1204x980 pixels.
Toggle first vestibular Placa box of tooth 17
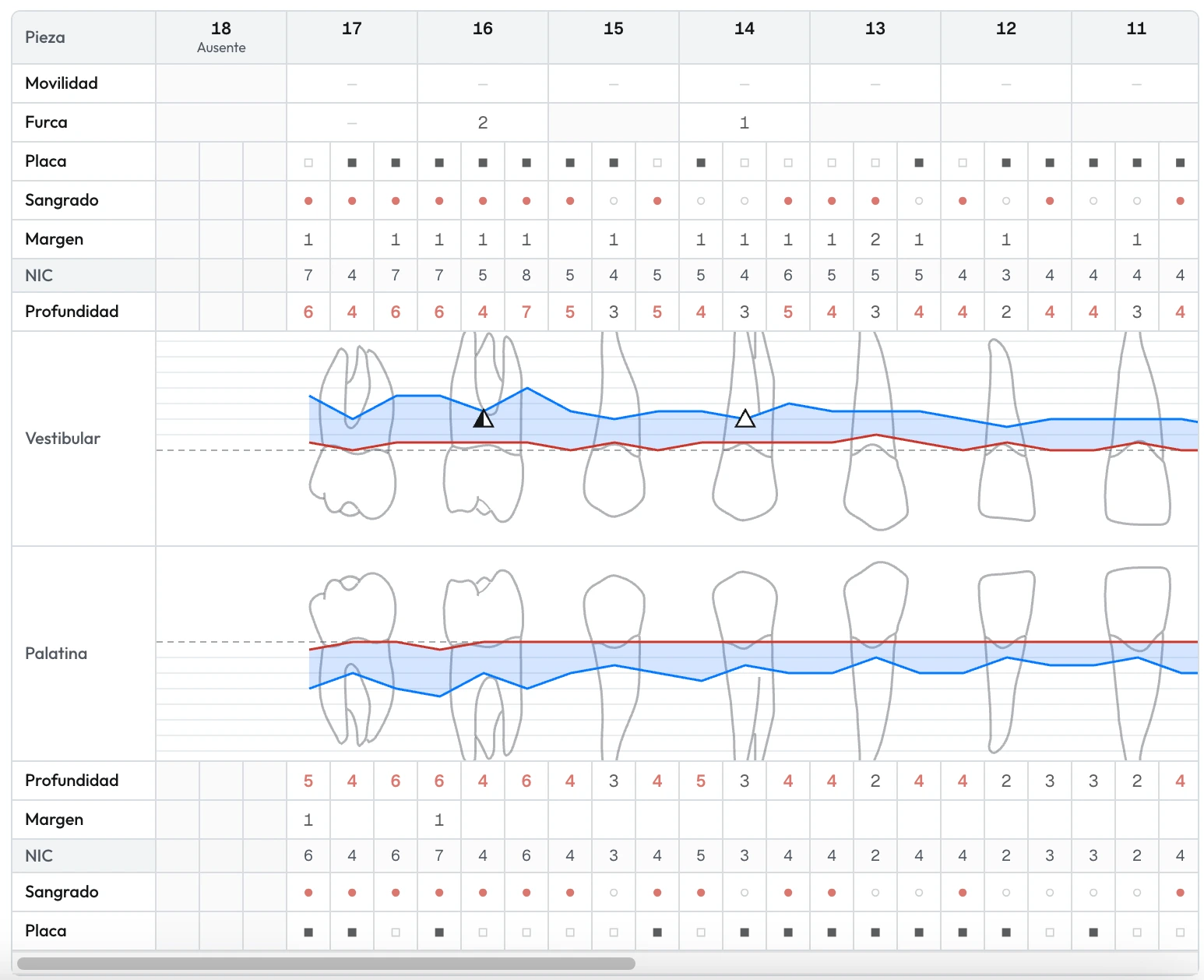tap(308, 163)
